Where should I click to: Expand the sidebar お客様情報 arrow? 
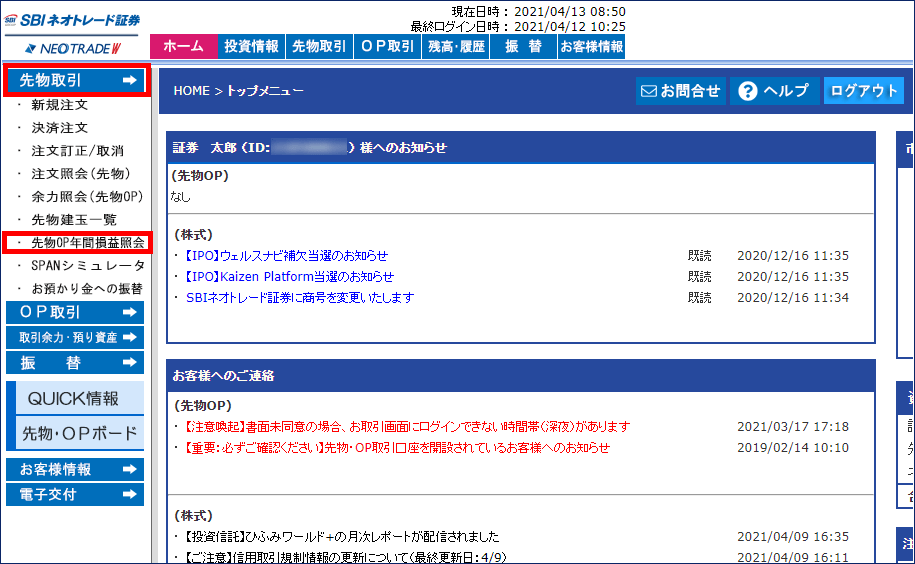pos(130,469)
